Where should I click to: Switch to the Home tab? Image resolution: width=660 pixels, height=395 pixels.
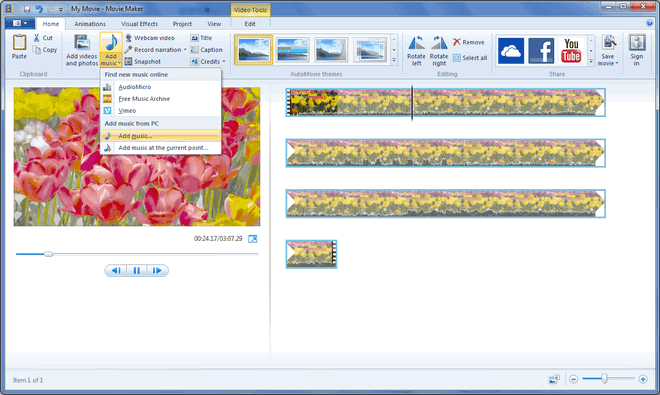[x=51, y=24]
